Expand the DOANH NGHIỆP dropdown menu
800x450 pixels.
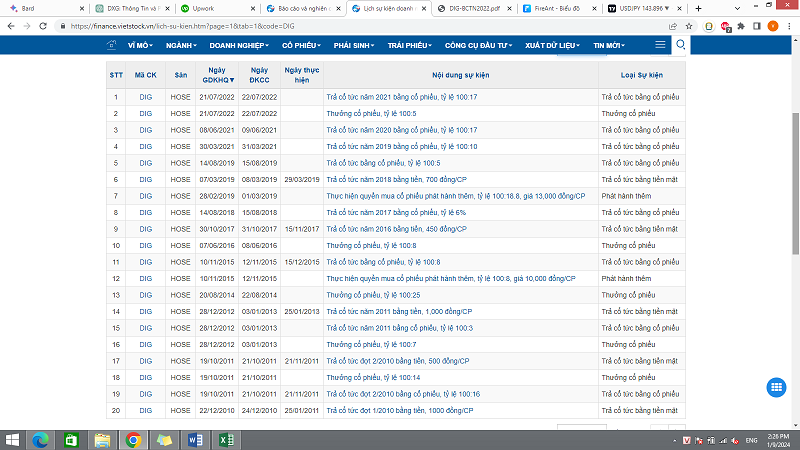coord(240,45)
